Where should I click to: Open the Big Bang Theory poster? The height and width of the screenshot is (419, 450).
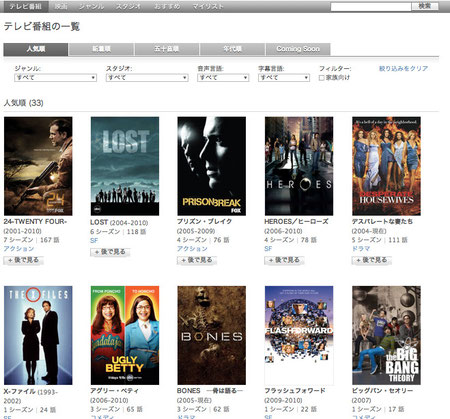click(x=386, y=335)
